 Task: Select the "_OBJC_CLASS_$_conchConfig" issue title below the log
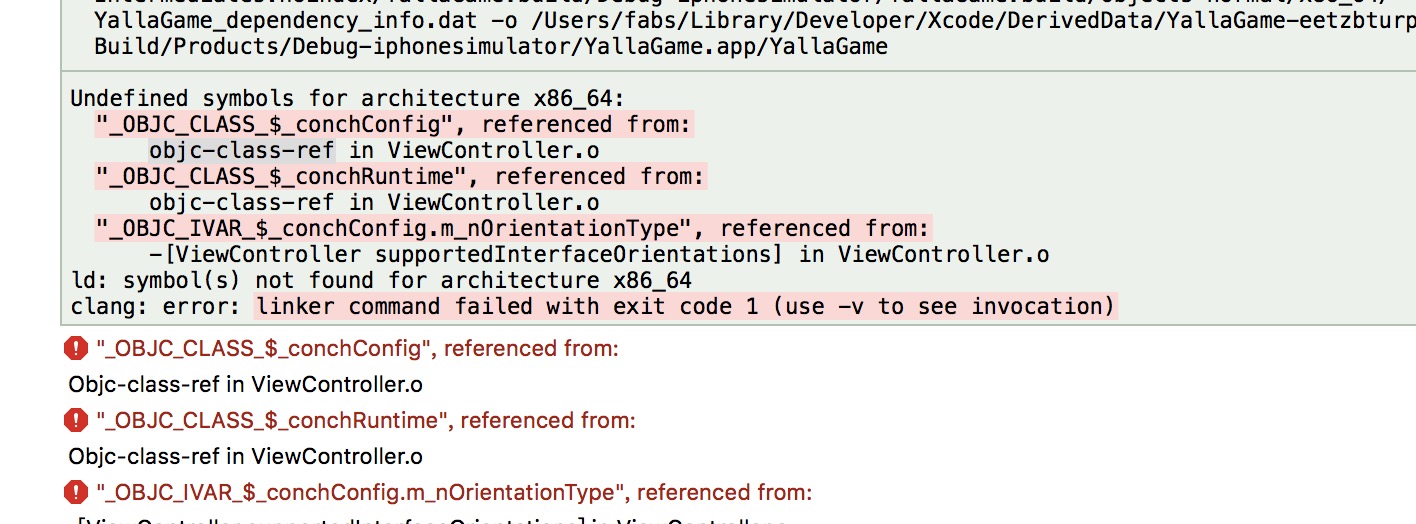(357, 349)
